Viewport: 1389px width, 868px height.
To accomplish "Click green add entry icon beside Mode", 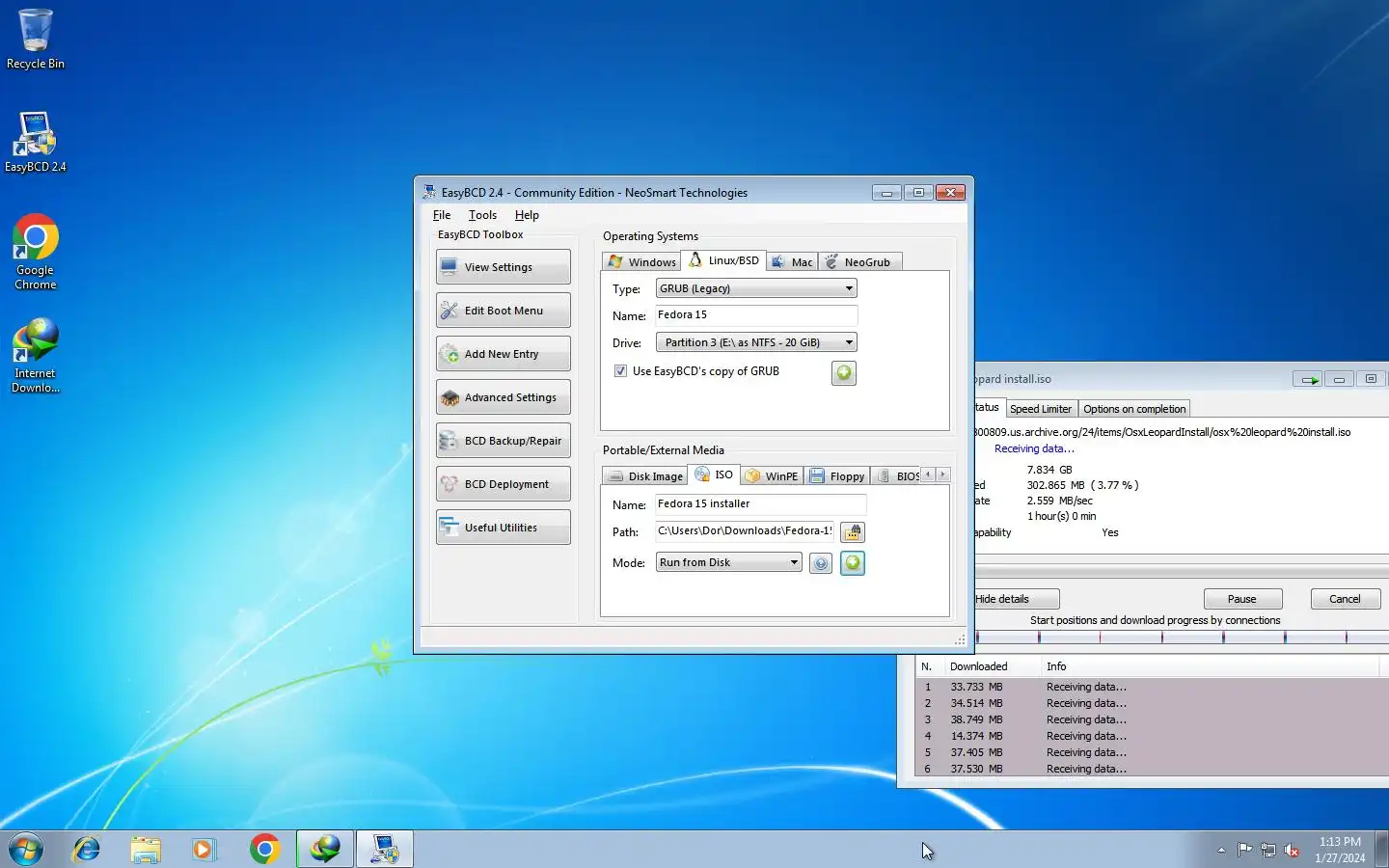I will point(853,563).
